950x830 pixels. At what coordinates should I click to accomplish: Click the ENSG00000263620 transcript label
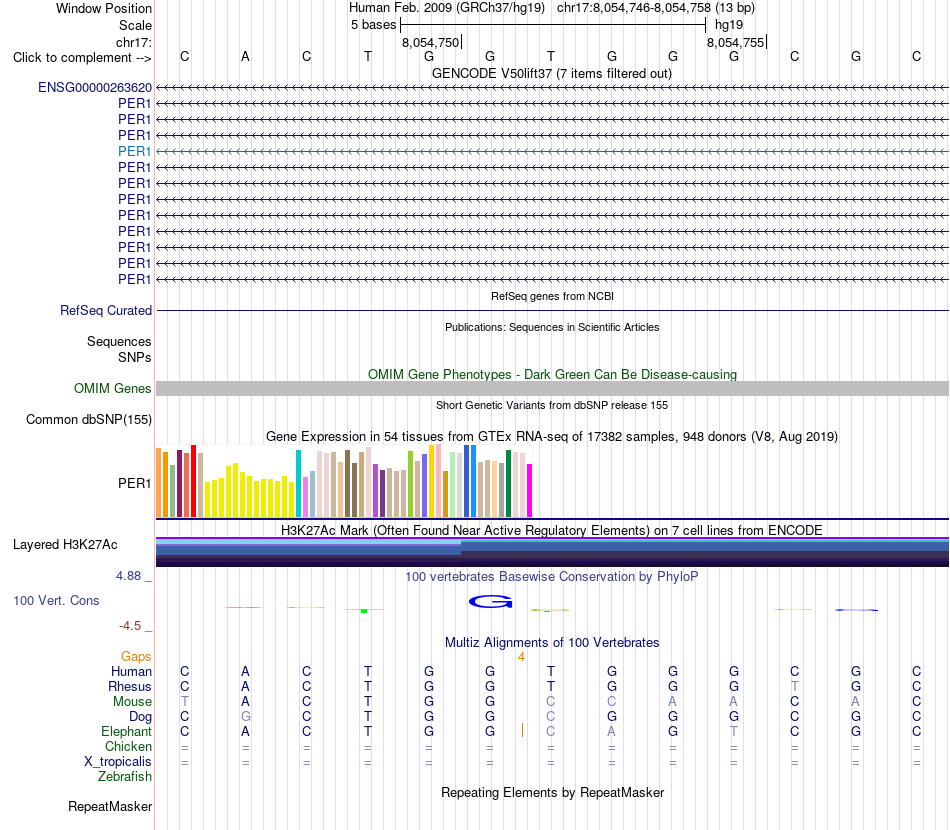[95, 87]
